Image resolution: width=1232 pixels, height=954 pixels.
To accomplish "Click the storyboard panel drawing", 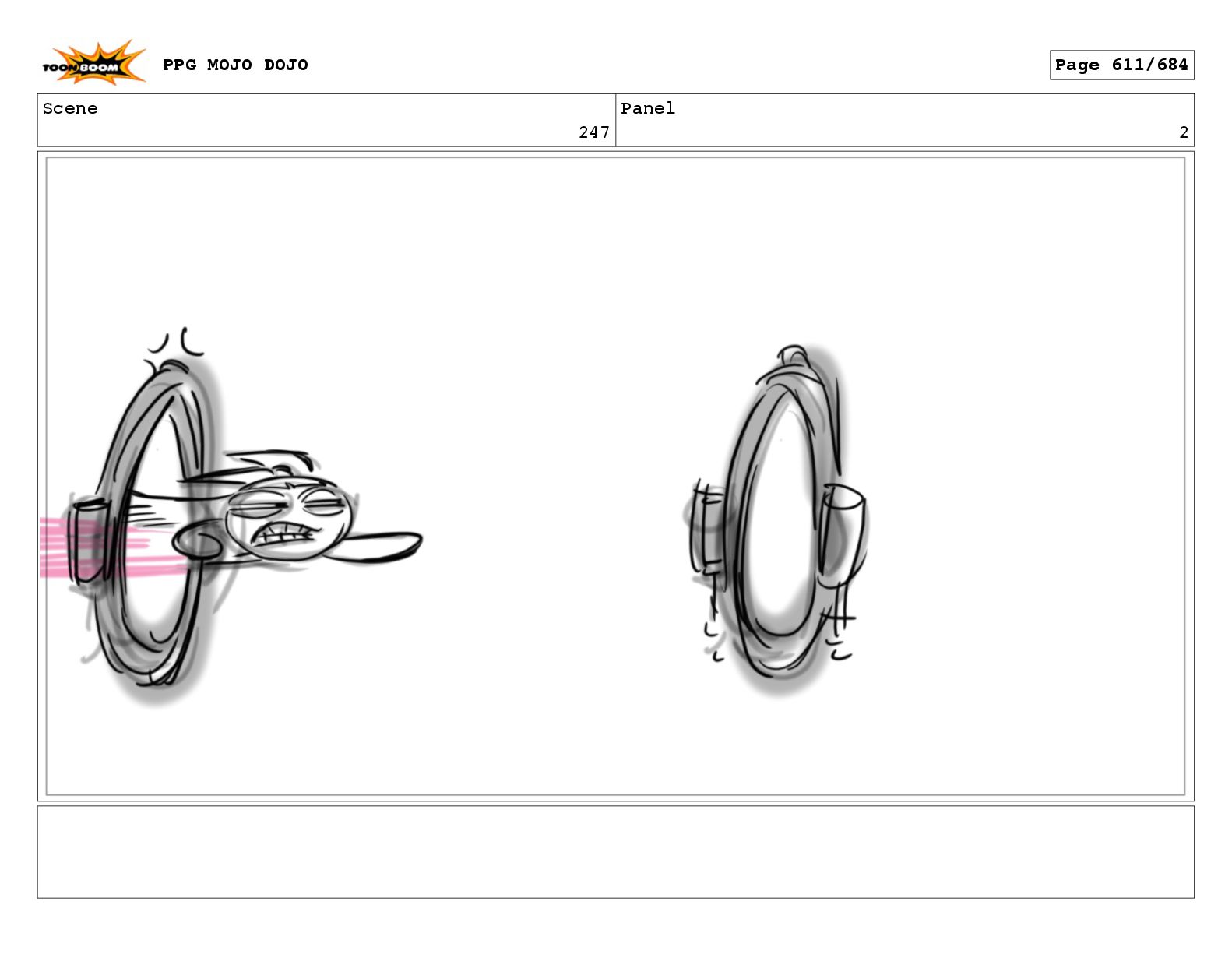I will [x=615, y=476].
